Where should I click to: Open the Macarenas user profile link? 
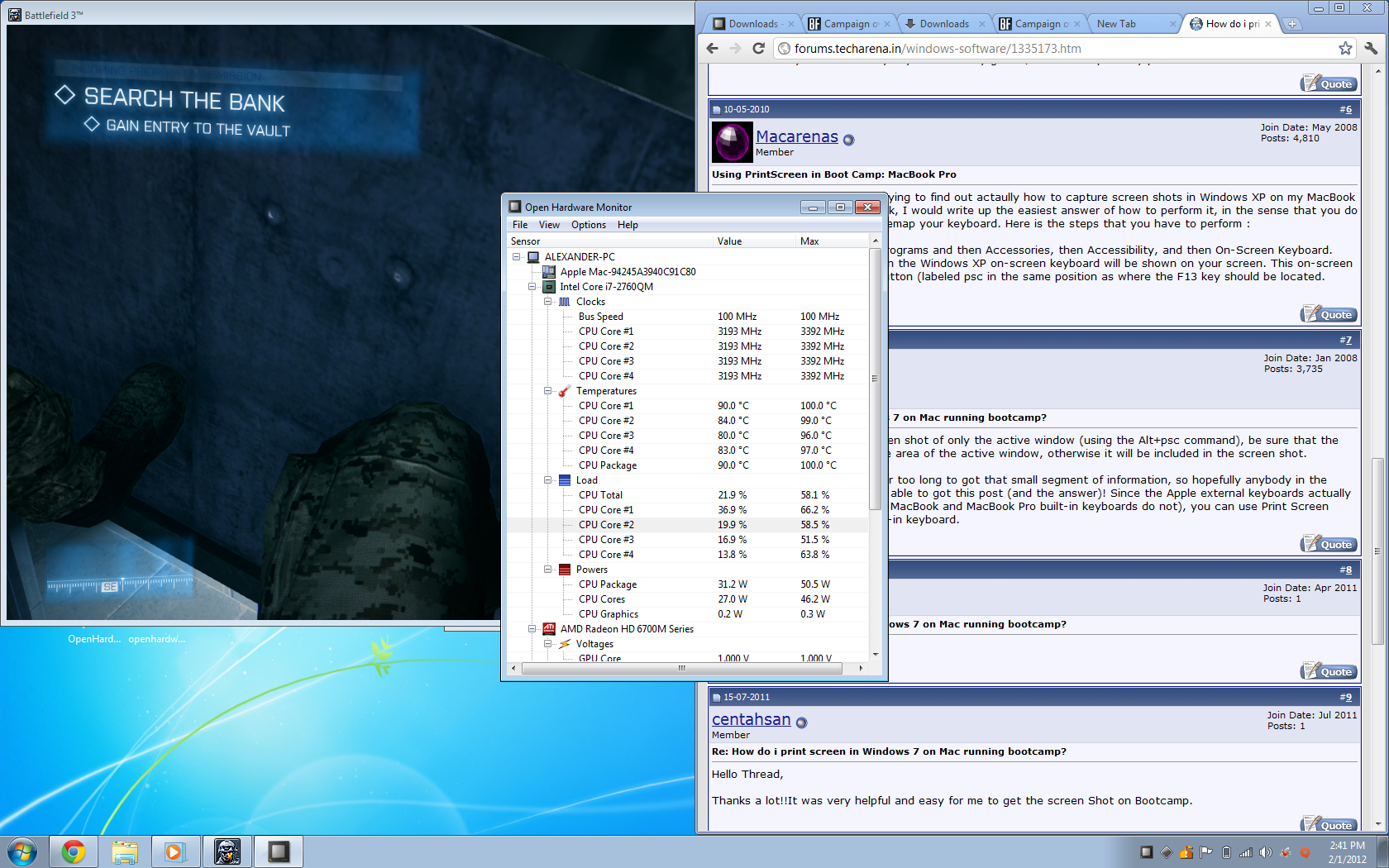coord(797,137)
